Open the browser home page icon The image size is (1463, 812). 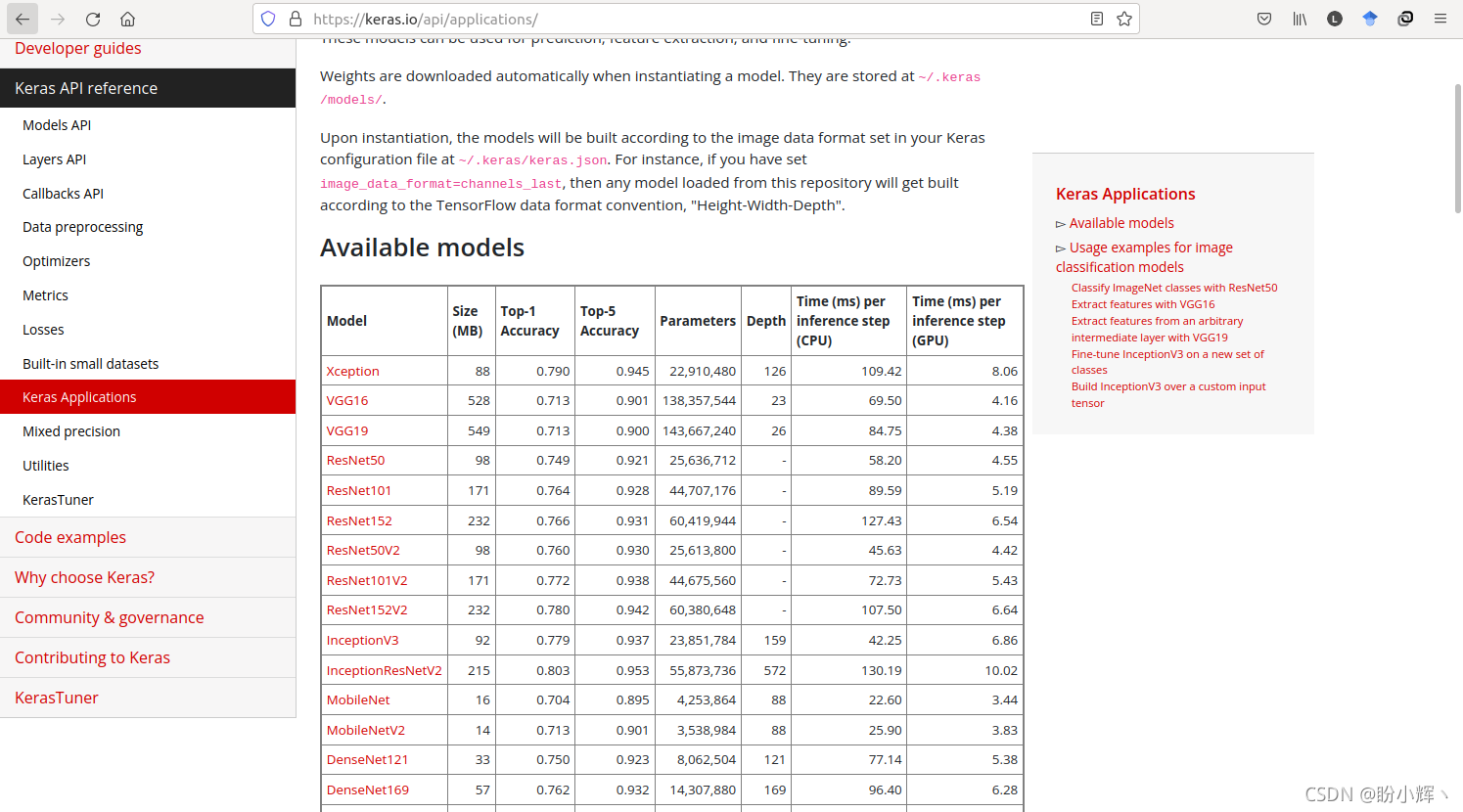coord(127,19)
